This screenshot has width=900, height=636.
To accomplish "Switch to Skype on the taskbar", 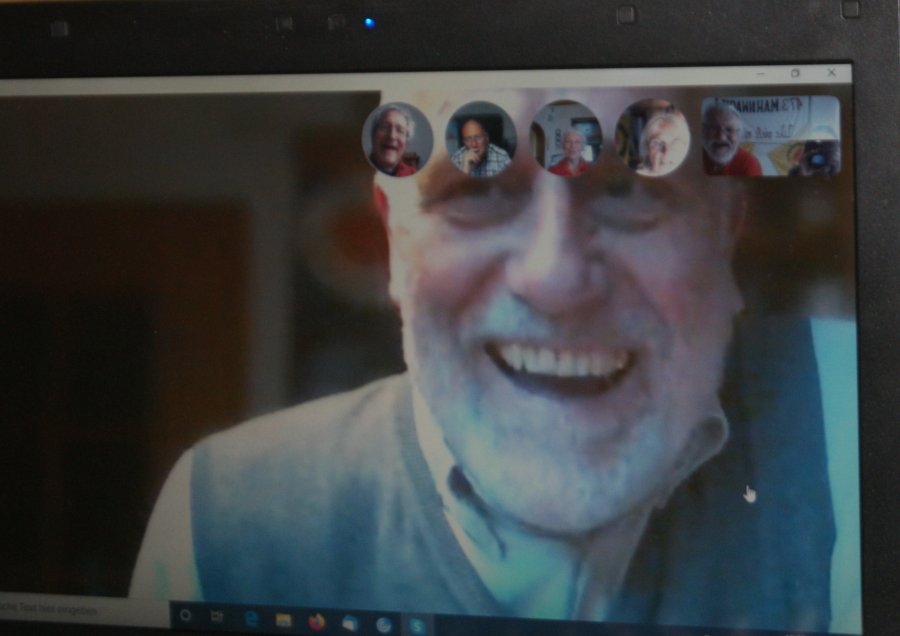I will (x=417, y=626).
